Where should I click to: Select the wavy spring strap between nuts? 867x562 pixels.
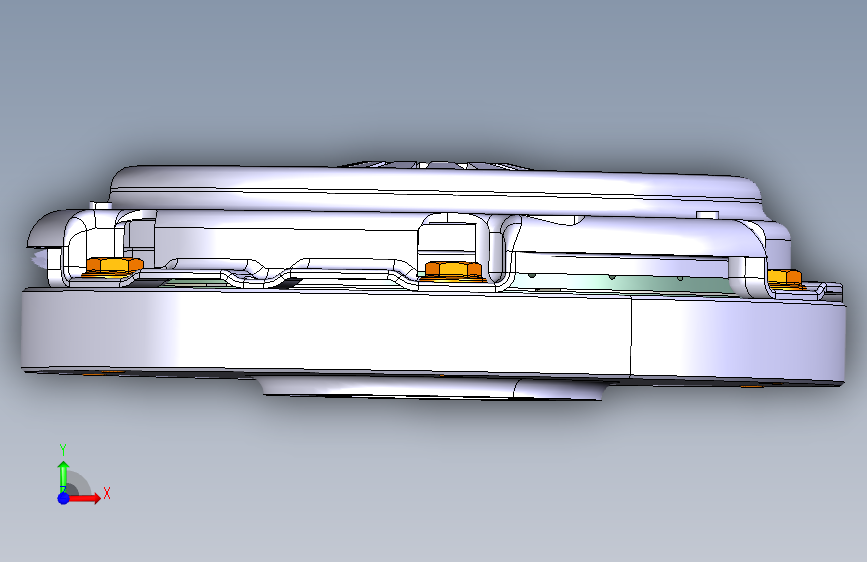point(276,272)
